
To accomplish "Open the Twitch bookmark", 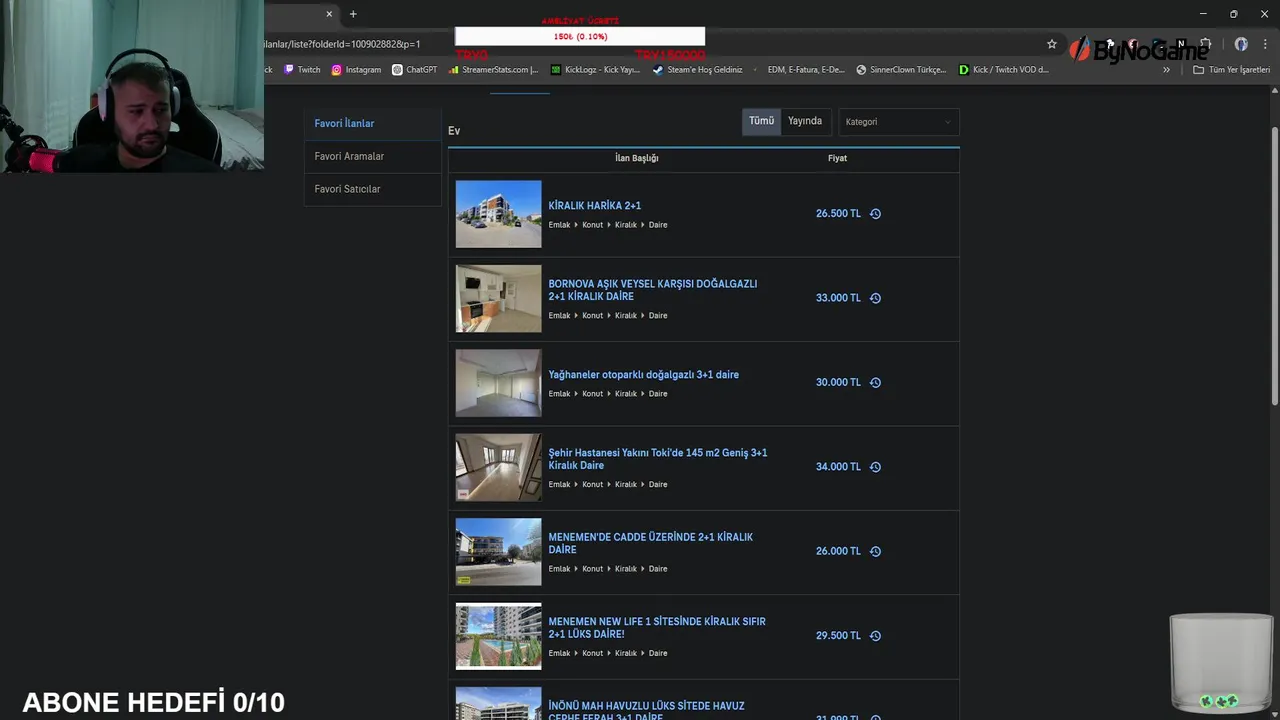I will tap(302, 70).
